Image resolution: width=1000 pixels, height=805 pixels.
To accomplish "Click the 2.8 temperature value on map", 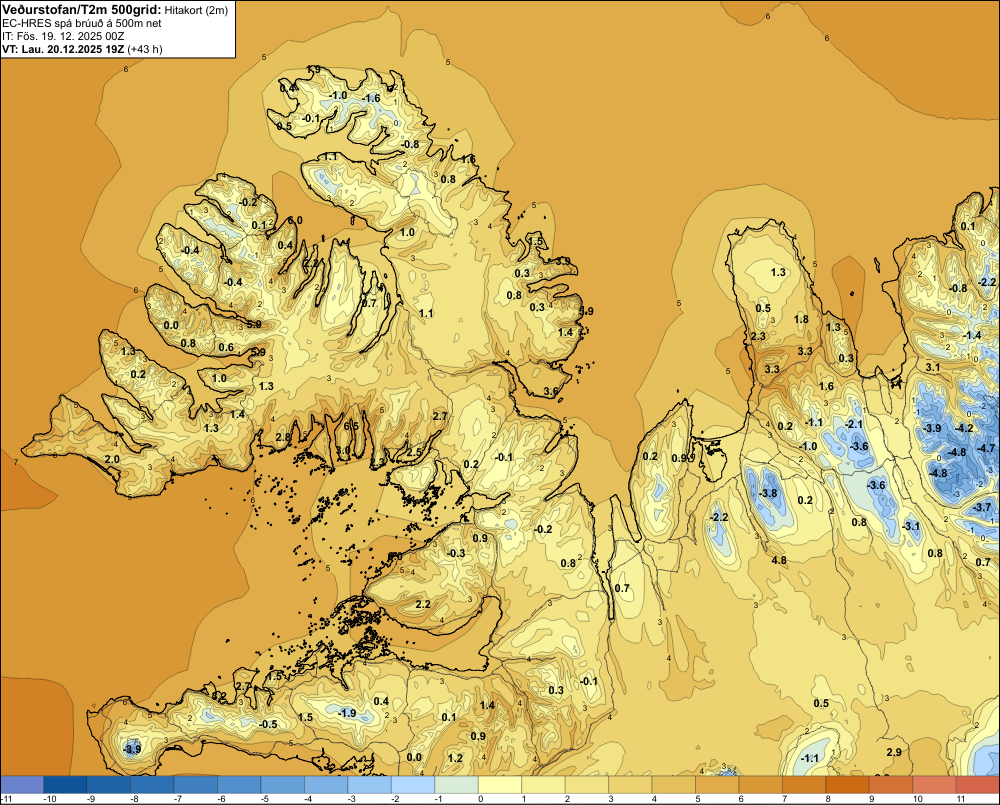I will [x=283, y=438].
